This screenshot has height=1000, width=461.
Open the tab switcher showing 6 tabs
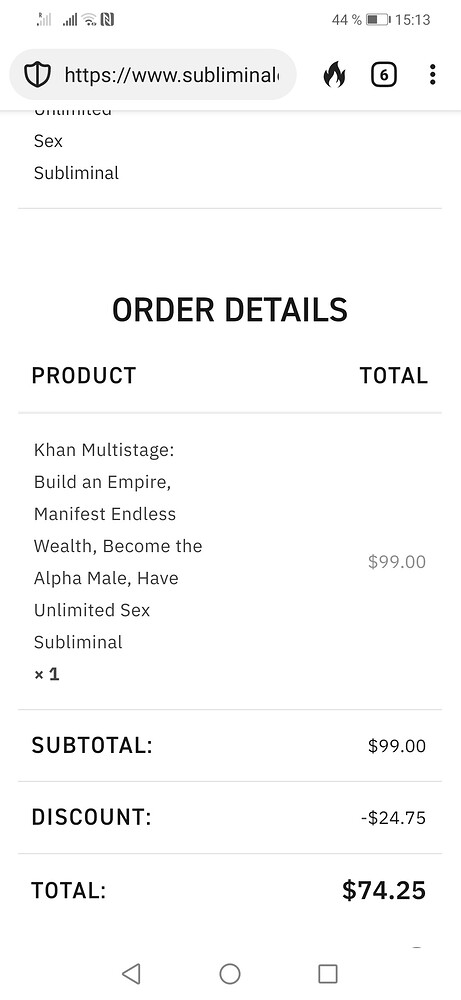[x=383, y=75]
